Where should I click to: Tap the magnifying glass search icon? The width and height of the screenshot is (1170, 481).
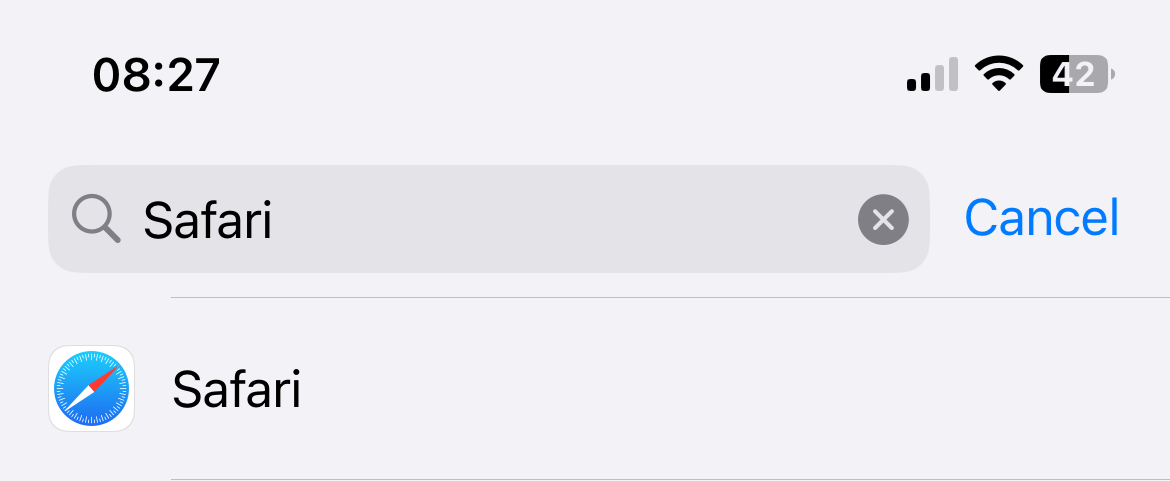click(x=96, y=218)
